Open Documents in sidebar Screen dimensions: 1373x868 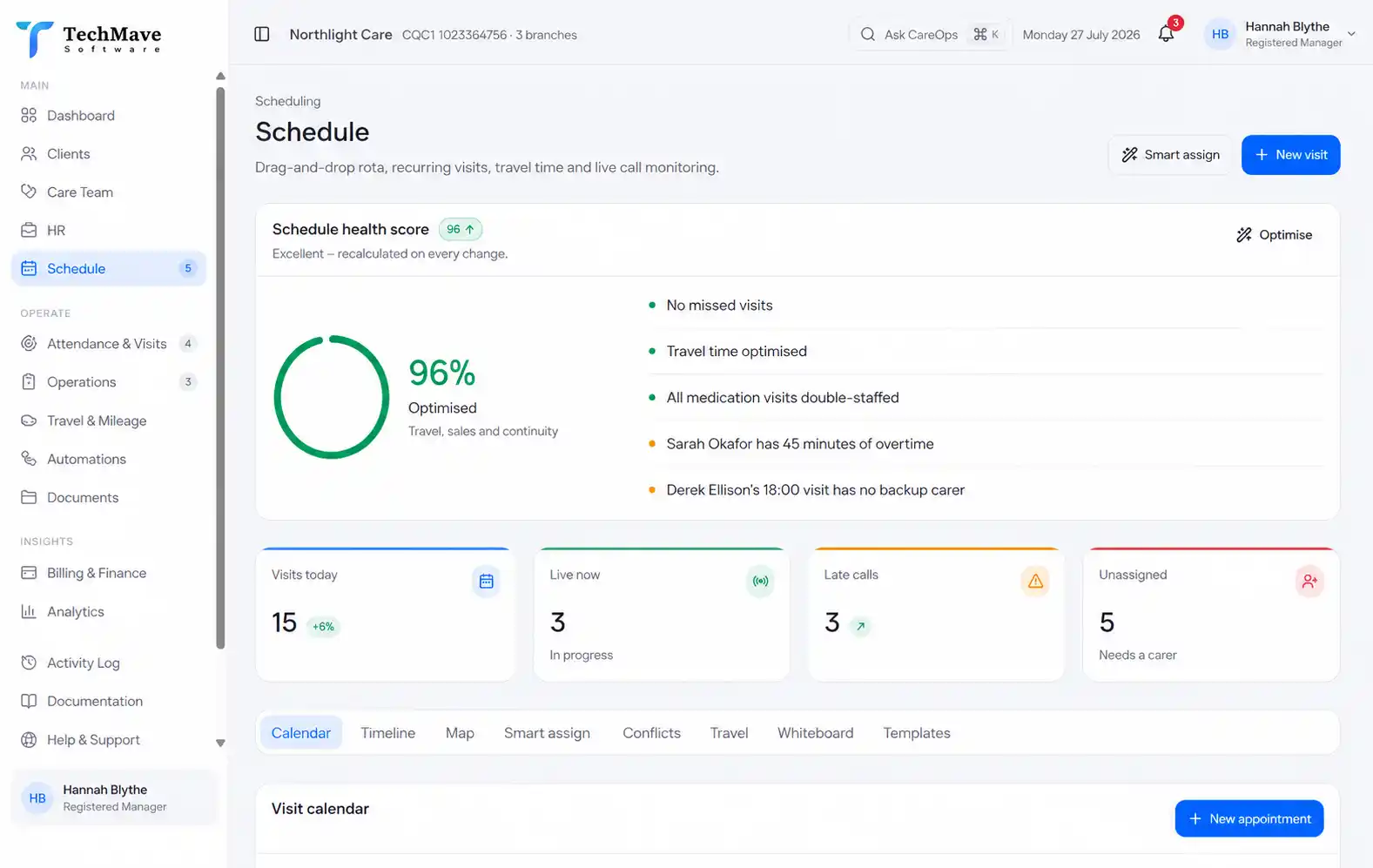[109, 497]
